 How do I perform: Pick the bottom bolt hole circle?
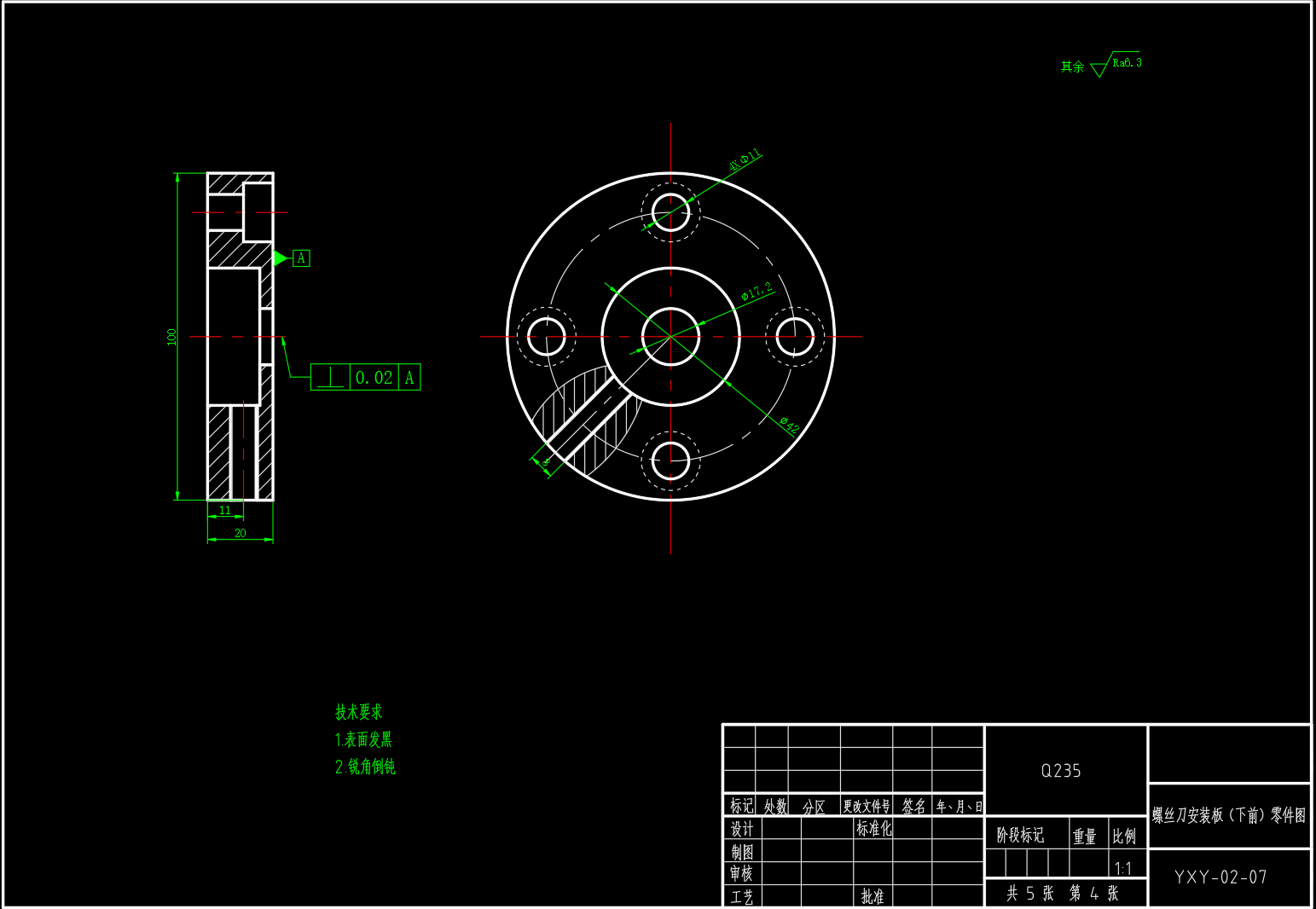point(670,460)
